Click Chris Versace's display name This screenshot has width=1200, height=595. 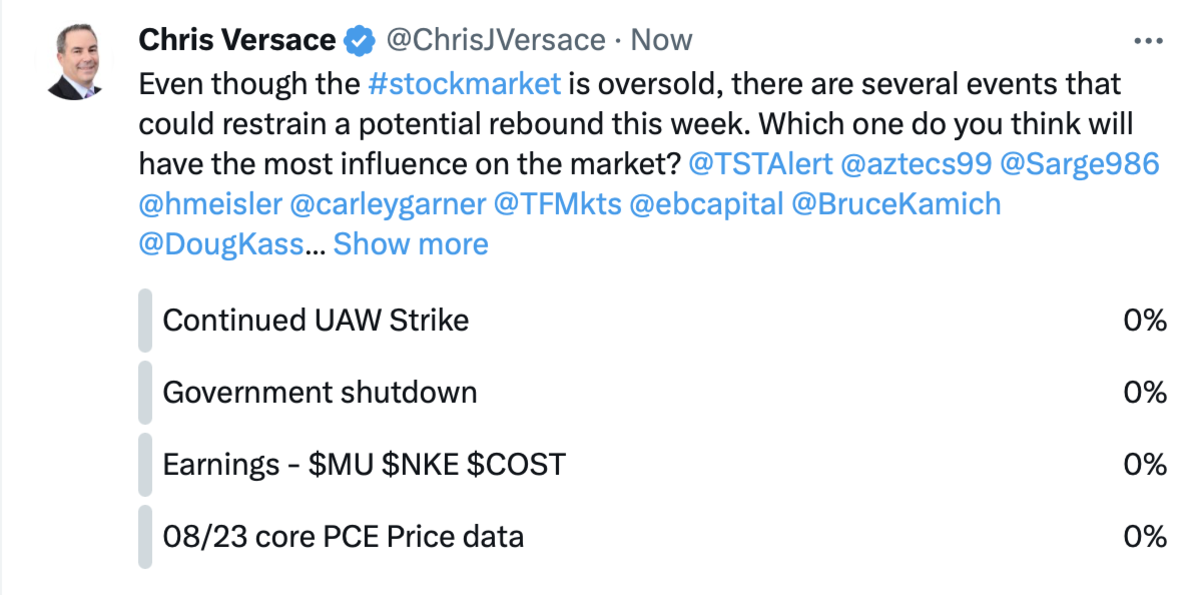(x=236, y=39)
